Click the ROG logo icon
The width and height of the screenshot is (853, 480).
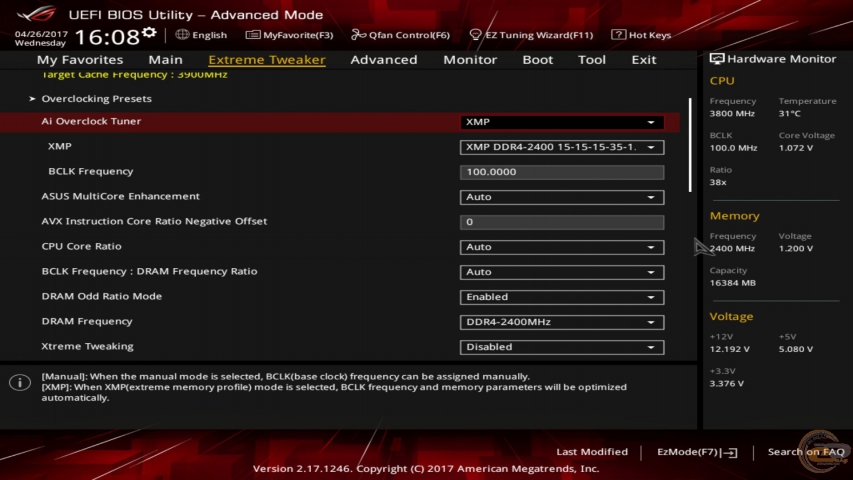[36, 13]
